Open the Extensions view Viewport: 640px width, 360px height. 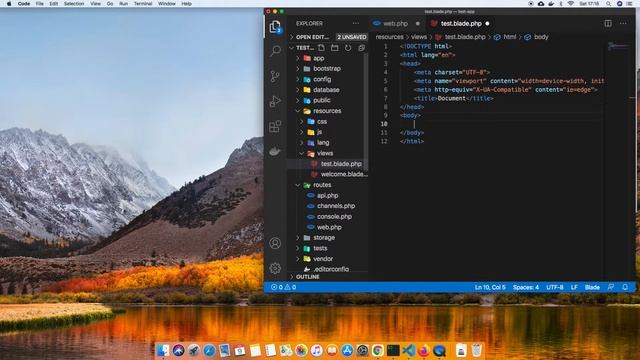(276, 126)
